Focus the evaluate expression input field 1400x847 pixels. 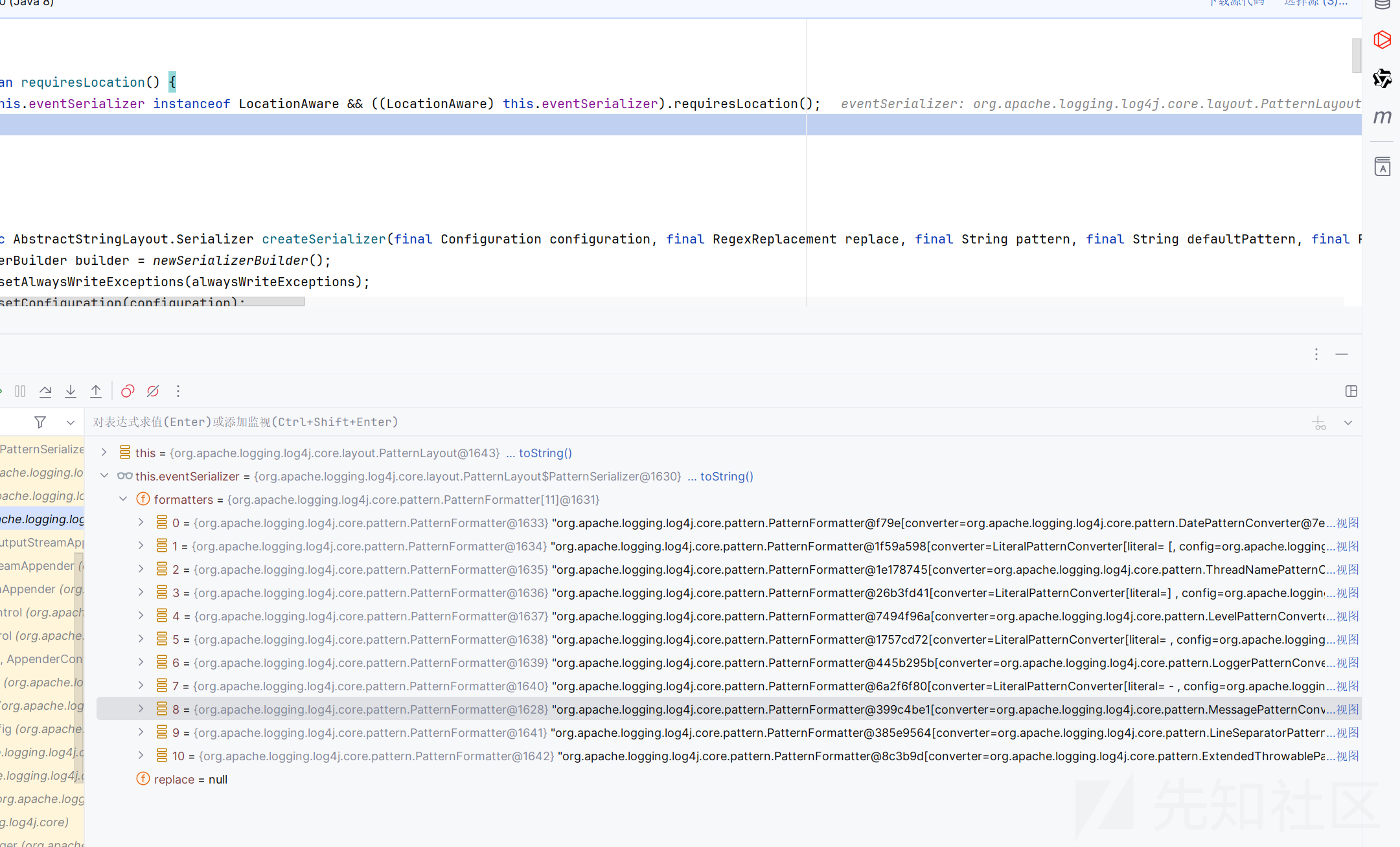[x=693, y=422]
